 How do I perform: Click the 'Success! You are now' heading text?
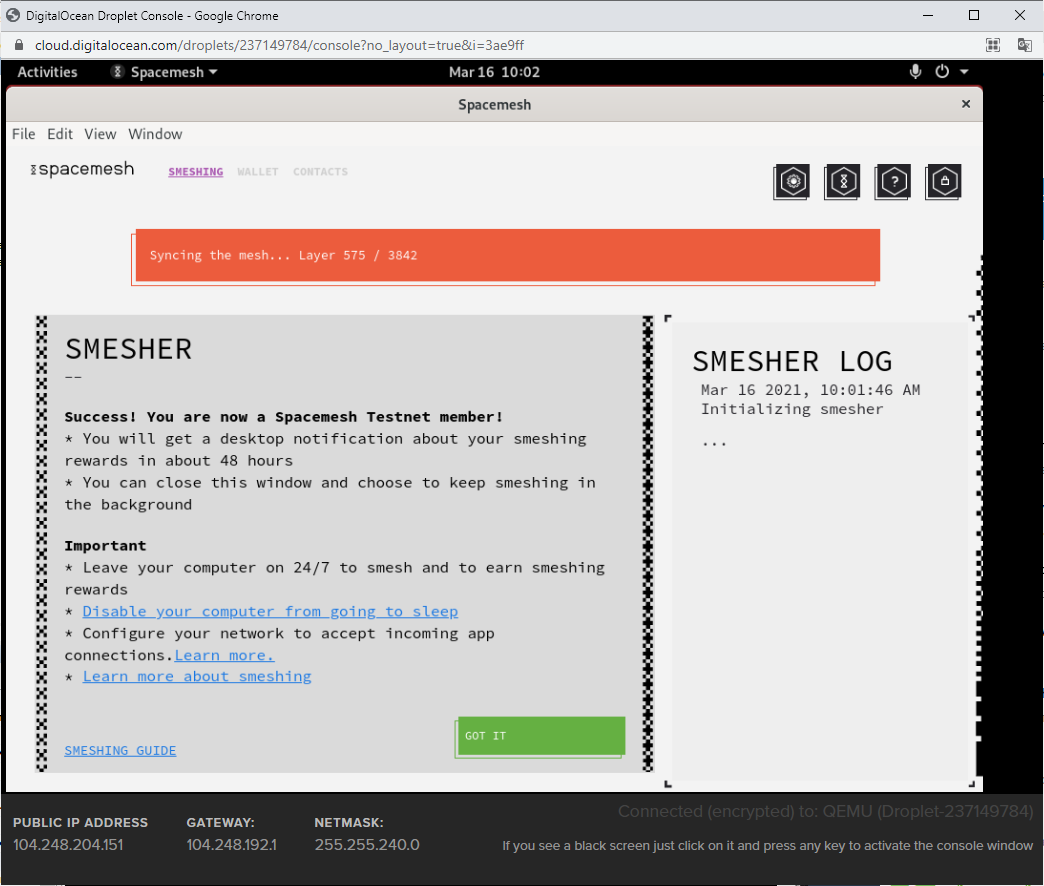pos(284,417)
